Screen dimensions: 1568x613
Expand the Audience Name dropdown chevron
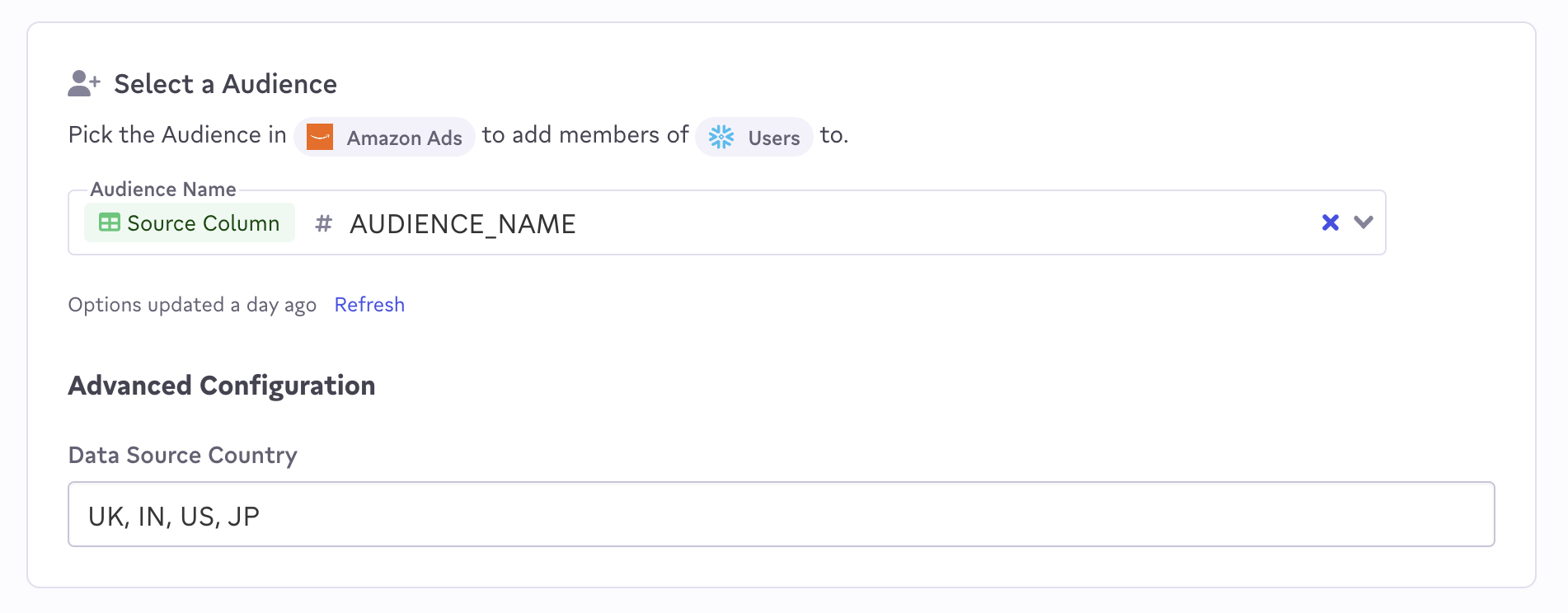1364,222
